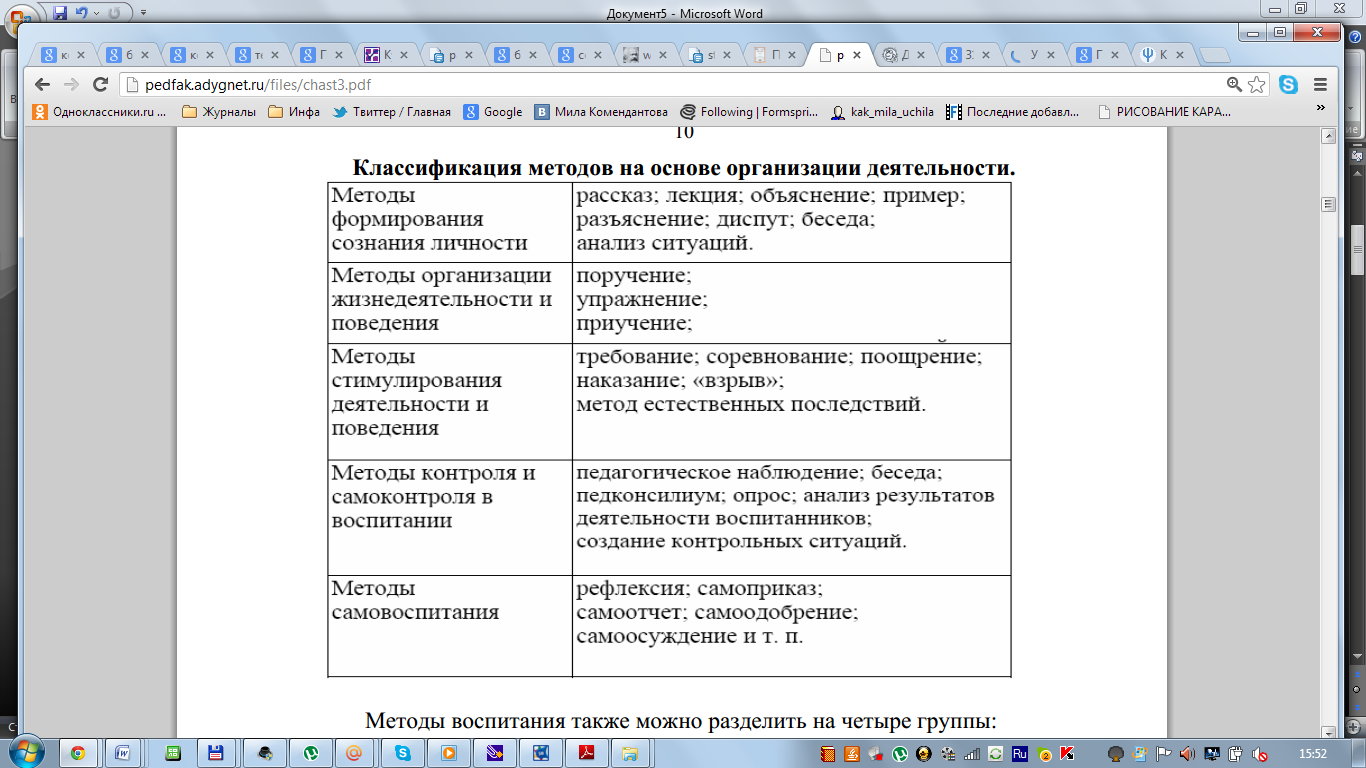The image size is (1366, 768).
Task: Click the sentence "Методы воспитания также можно разделить..."
Action: pyautogui.click(x=680, y=721)
